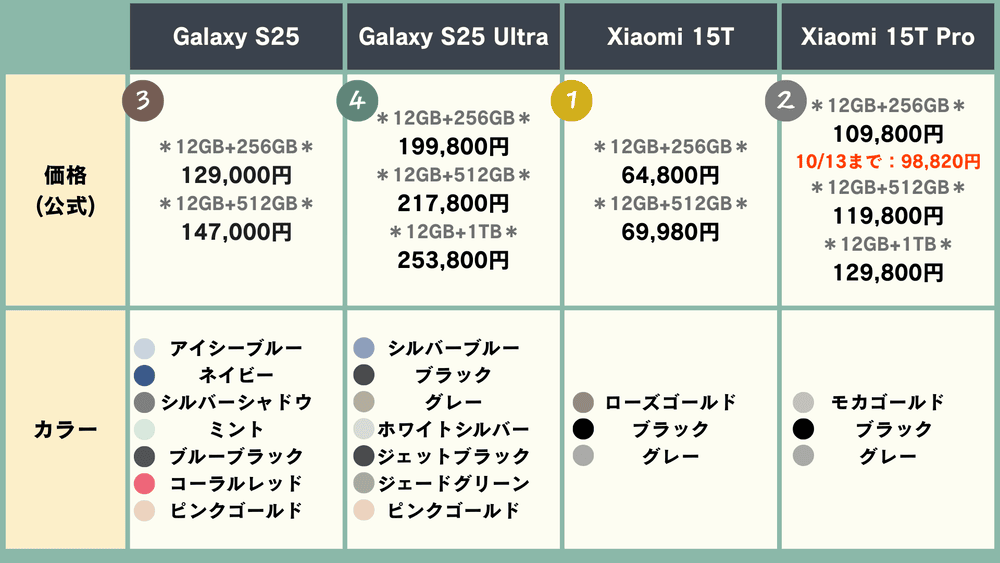Choose the シルバーブルー swatch for S25 Ultra

(364, 348)
